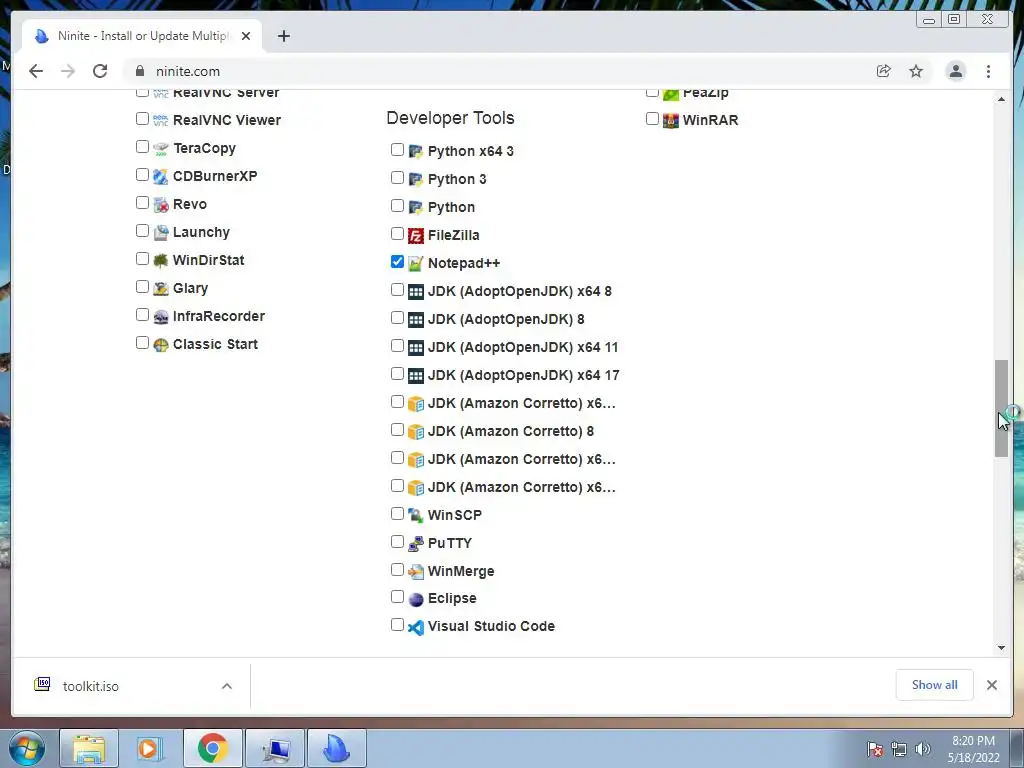
Task: Reload the ninite.com page
Action: [100, 71]
